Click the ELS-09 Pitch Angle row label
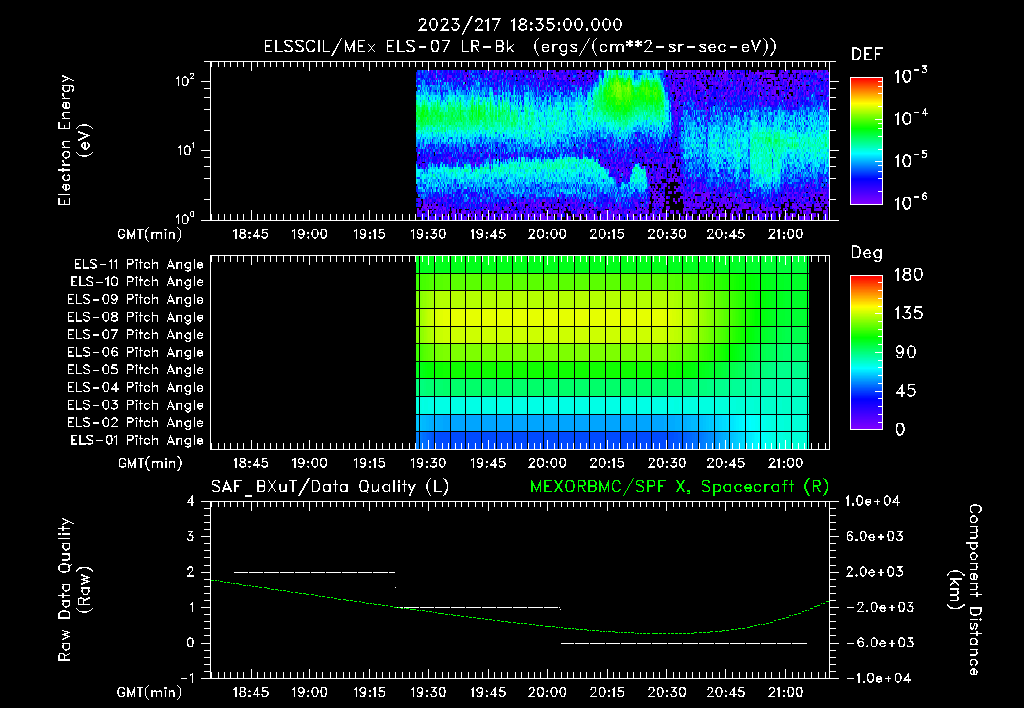The height and width of the screenshot is (708, 1024). 135,300
